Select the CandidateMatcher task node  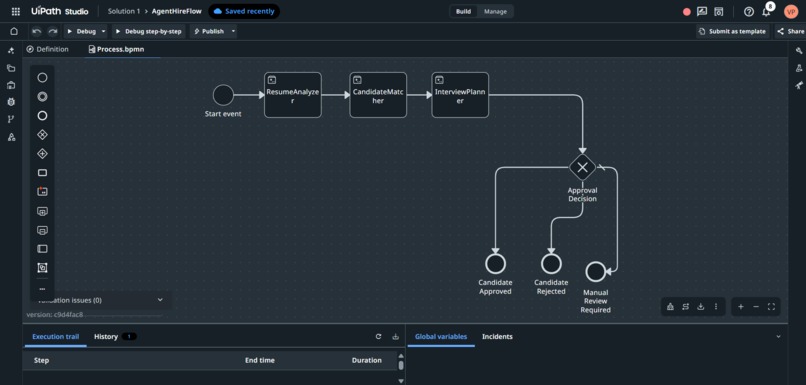coord(378,95)
